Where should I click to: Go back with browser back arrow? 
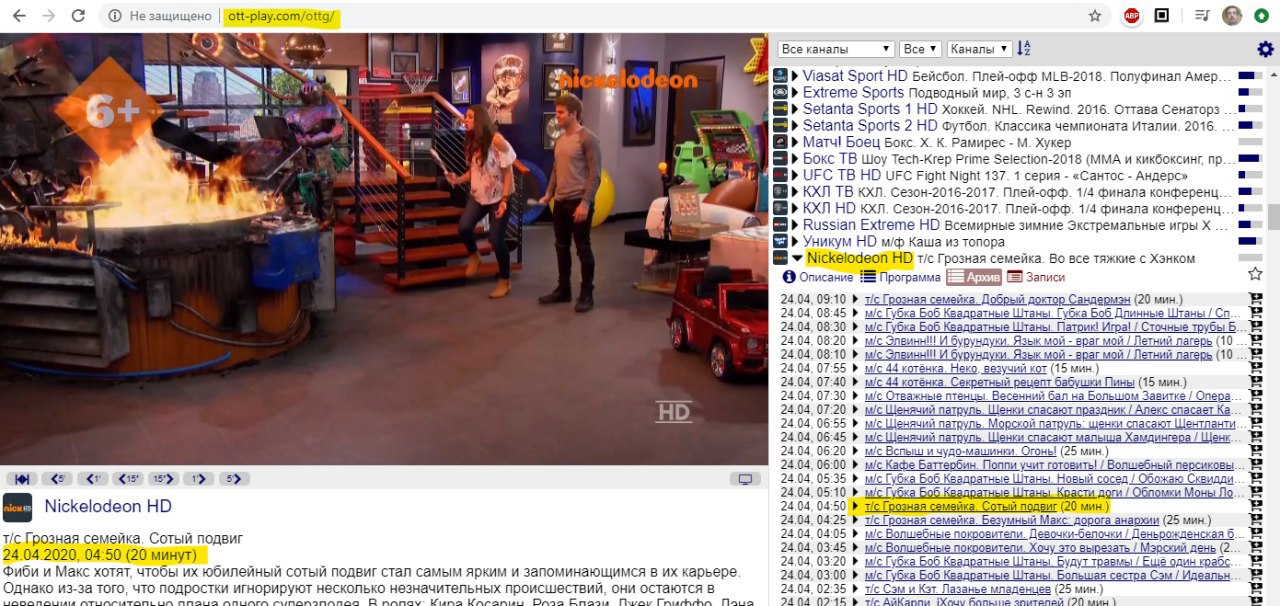point(19,16)
